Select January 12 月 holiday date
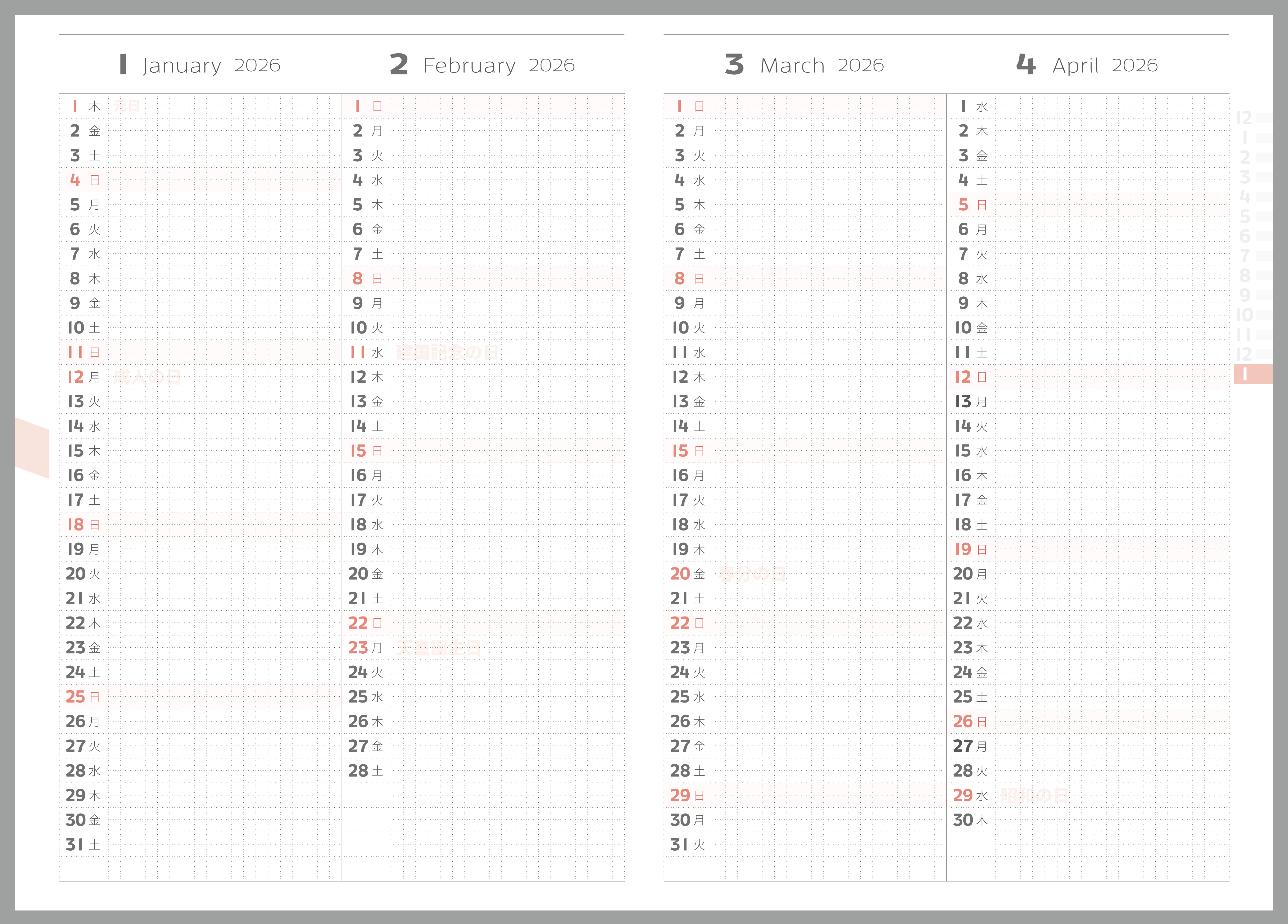The width and height of the screenshot is (1288, 924). [84, 377]
